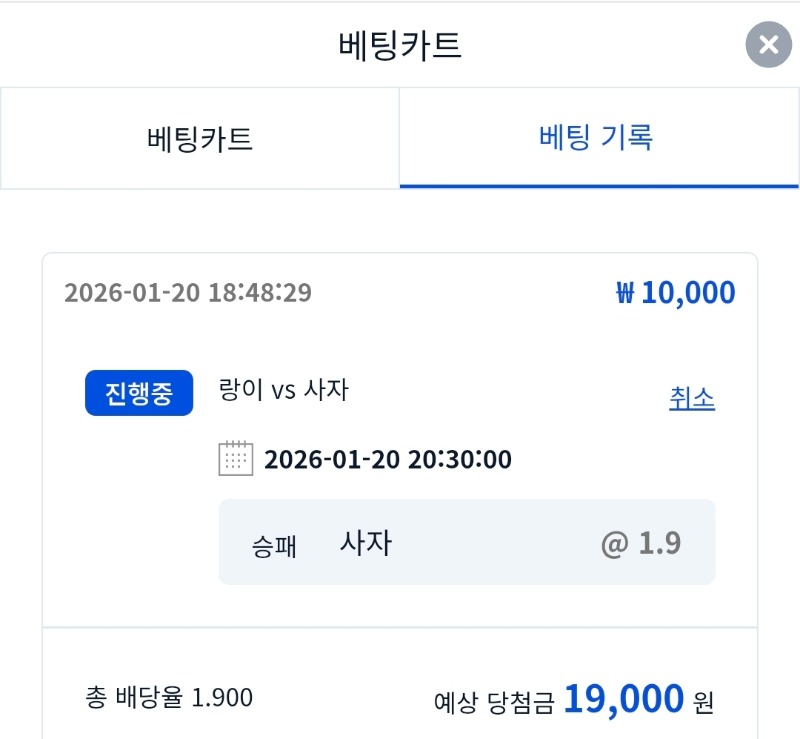Select the 베팅 기록 tab
This screenshot has width=800, height=739.
pos(596,137)
